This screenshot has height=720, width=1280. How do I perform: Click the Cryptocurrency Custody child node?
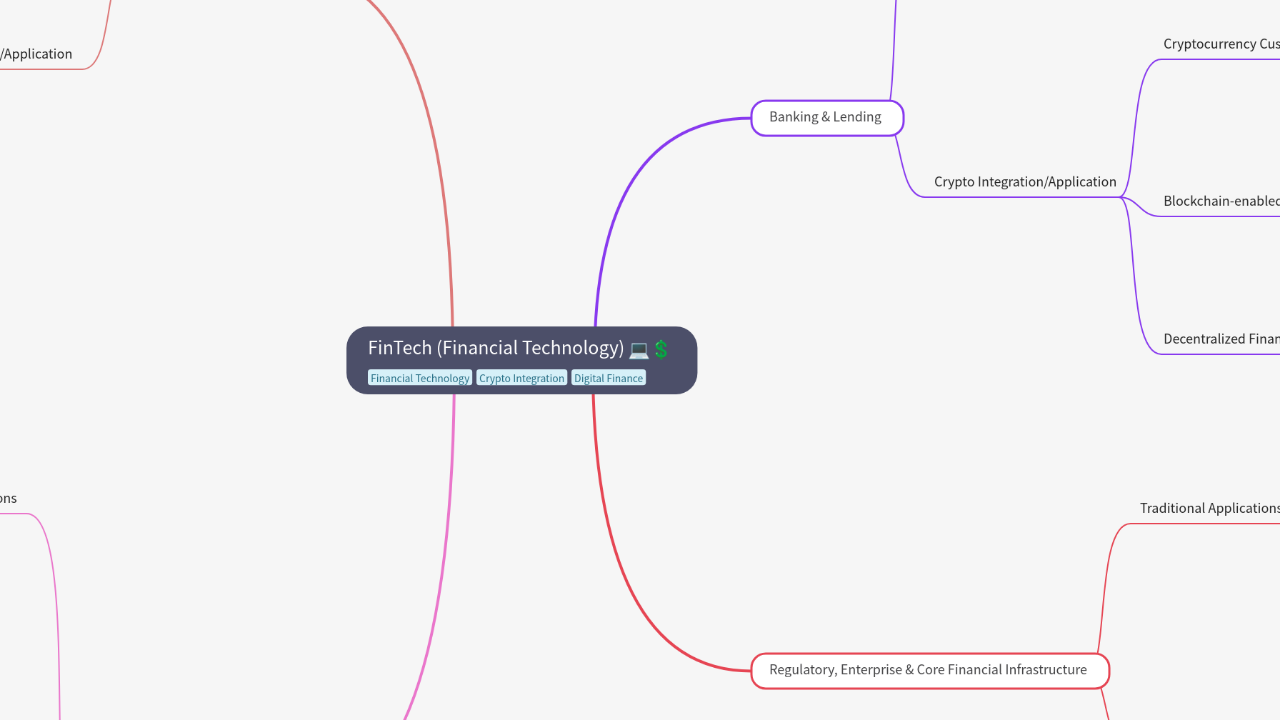click(1221, 44)
